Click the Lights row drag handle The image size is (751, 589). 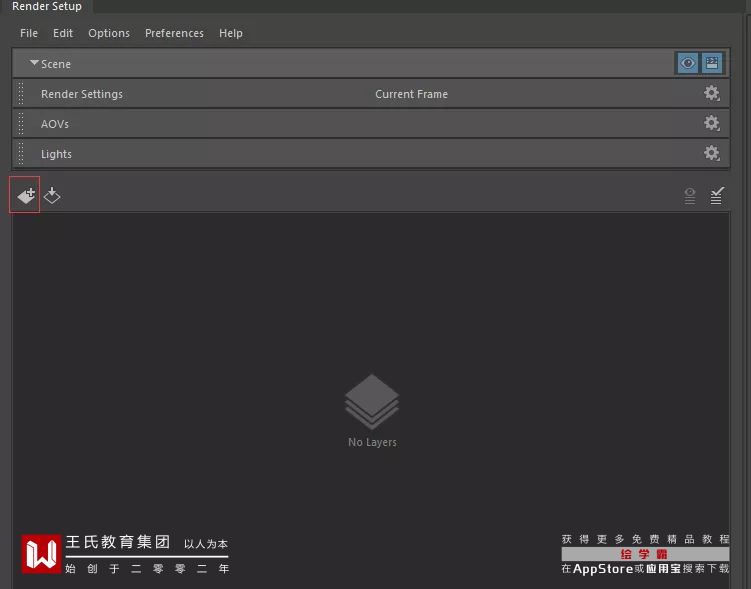(21, 154)
